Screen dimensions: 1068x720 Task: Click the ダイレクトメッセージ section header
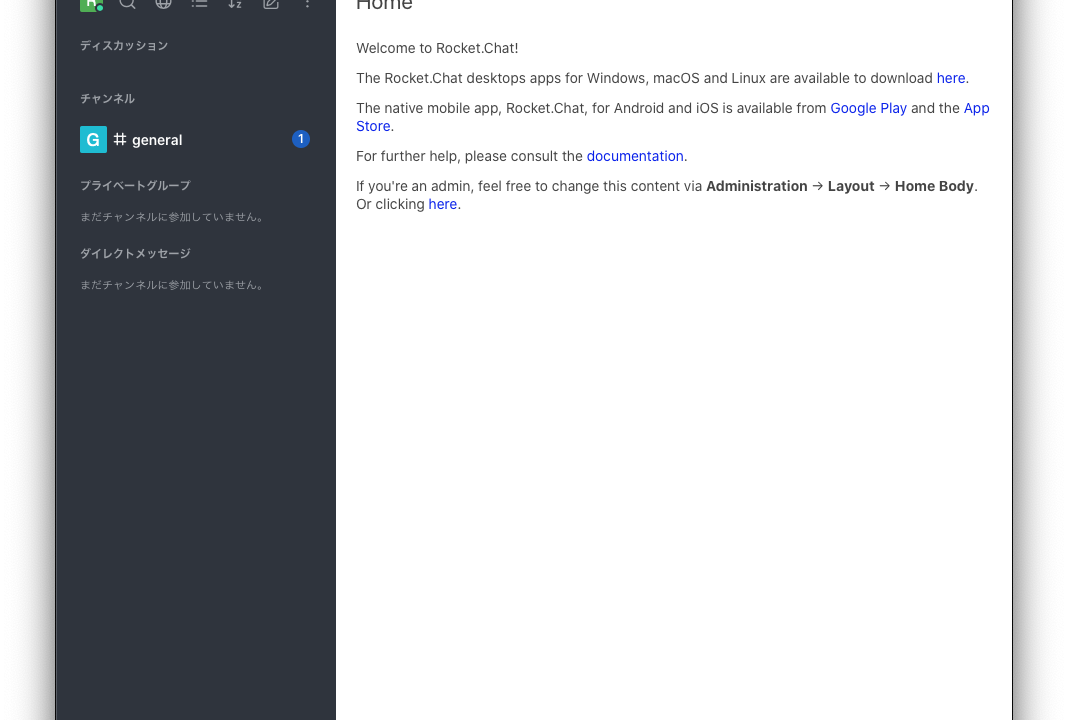tap(135, 254)
